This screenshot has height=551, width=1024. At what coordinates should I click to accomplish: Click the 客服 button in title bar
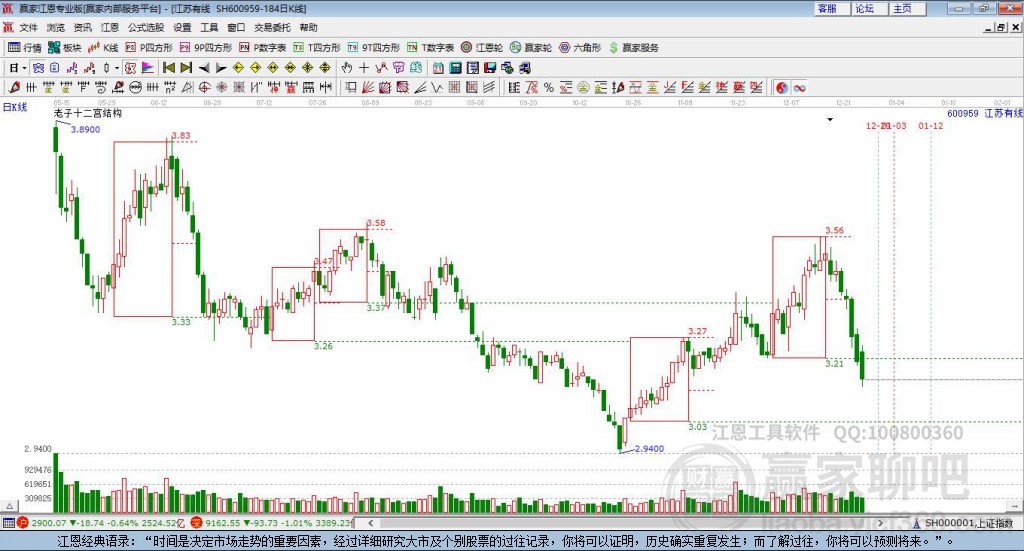pos(831,8)
